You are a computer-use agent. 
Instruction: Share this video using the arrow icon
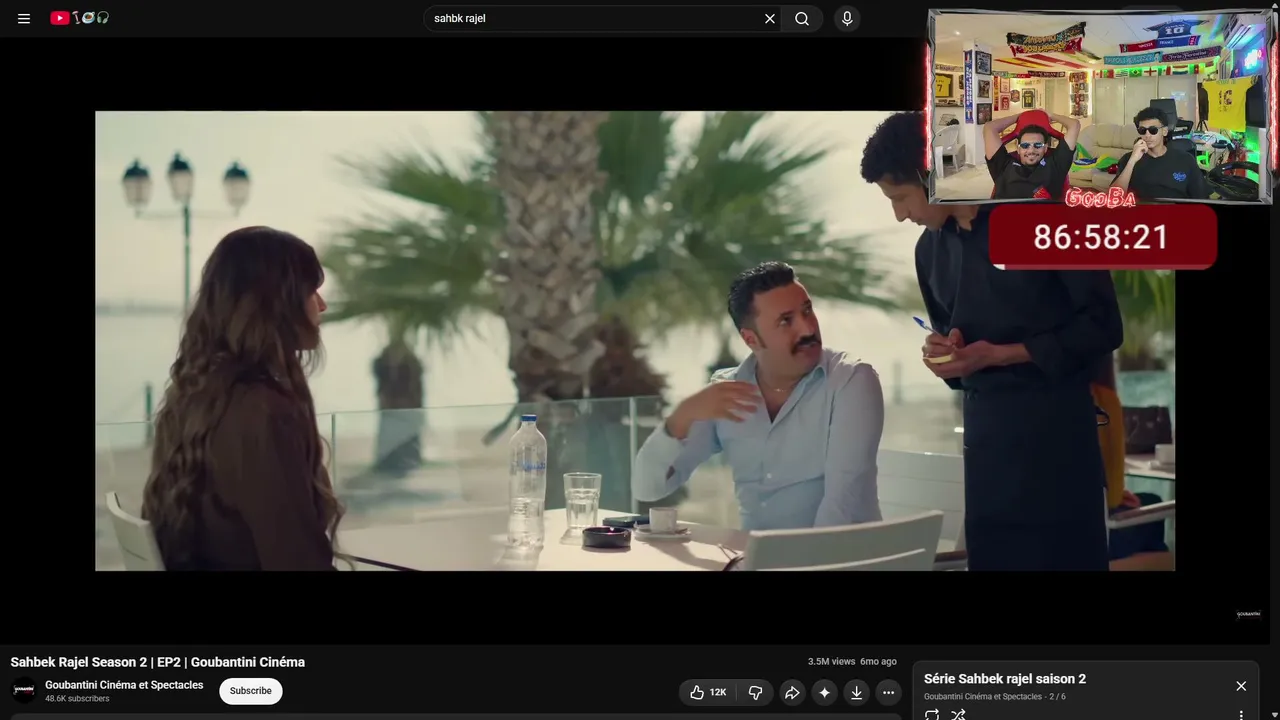coord(792,692)
